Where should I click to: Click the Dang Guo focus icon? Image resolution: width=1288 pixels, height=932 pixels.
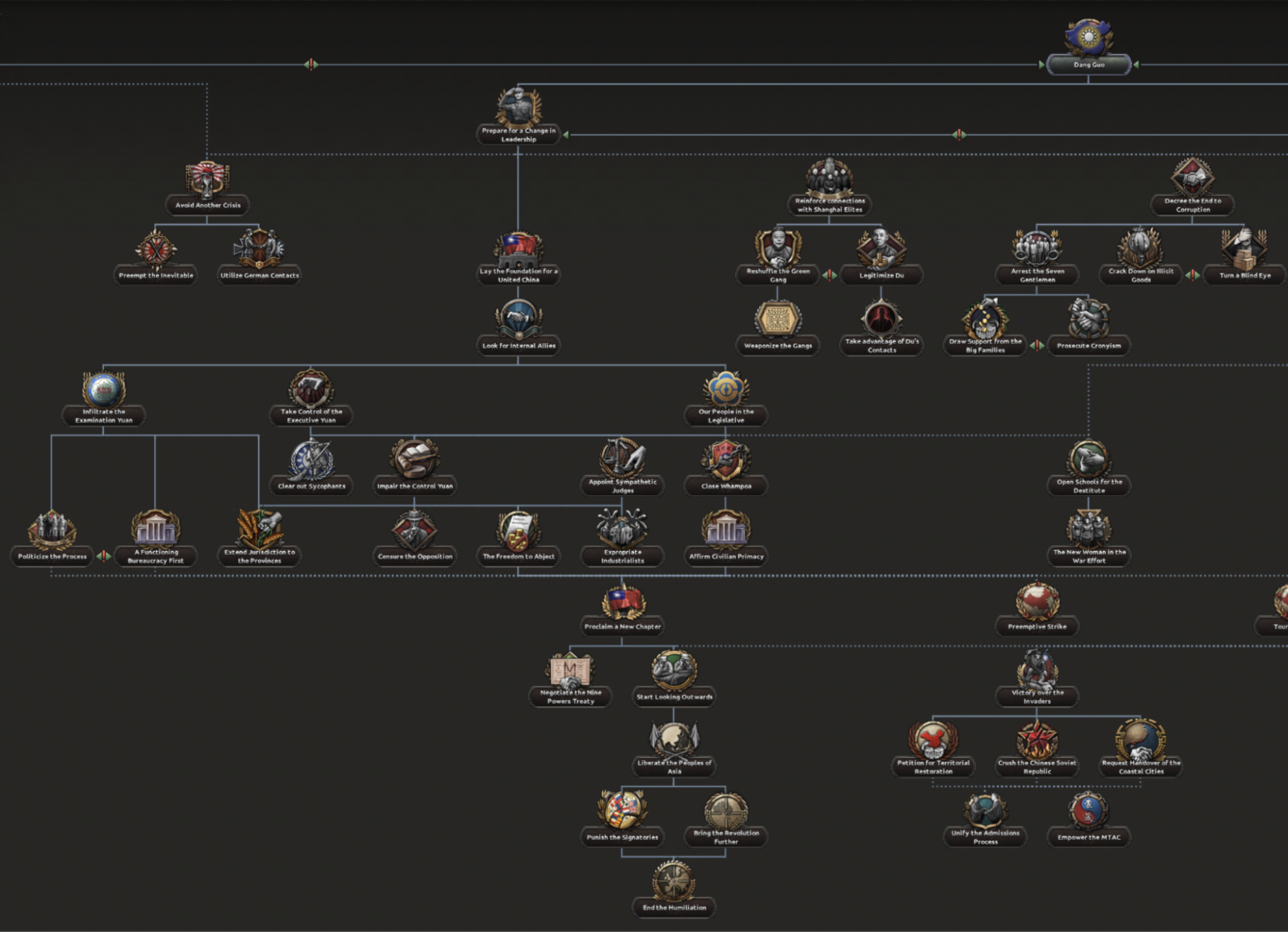click(x=1088, y=37)
